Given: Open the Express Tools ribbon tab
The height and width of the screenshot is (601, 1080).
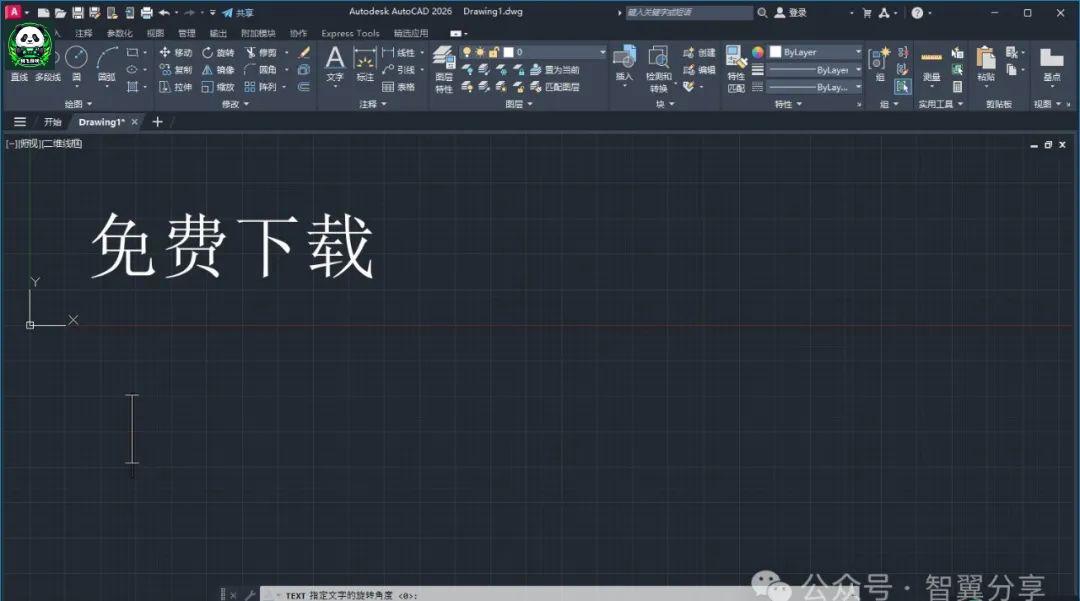Looking at the screenshot, I should coord(350,33).
